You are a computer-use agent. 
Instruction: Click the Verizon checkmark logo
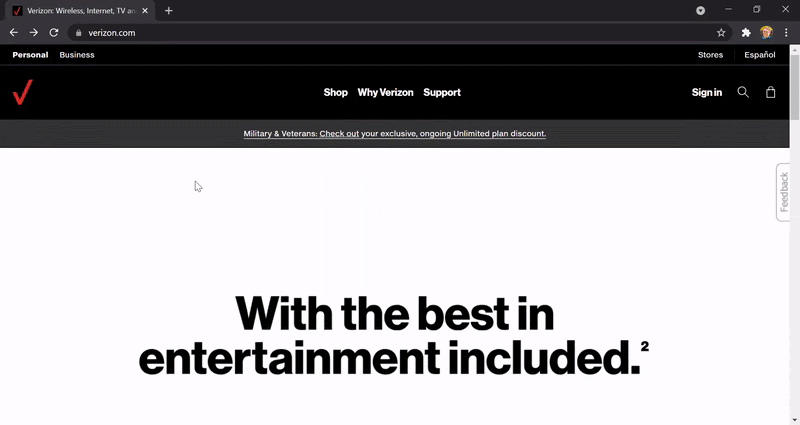point(22,92)
